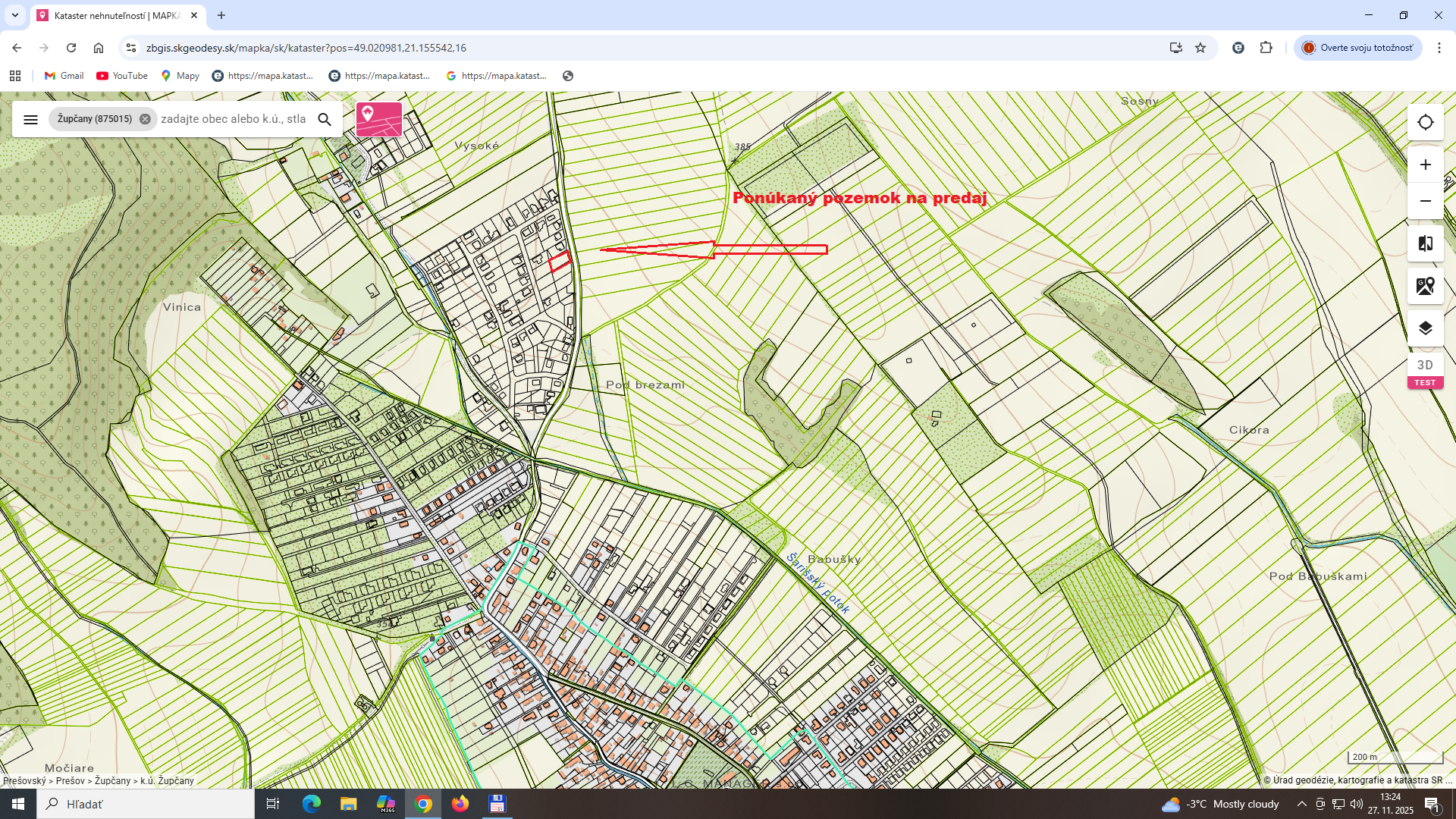Open the pink basemap thumbnail
This screenshot has height=819, width=1456.
click(x=379, y=119)
